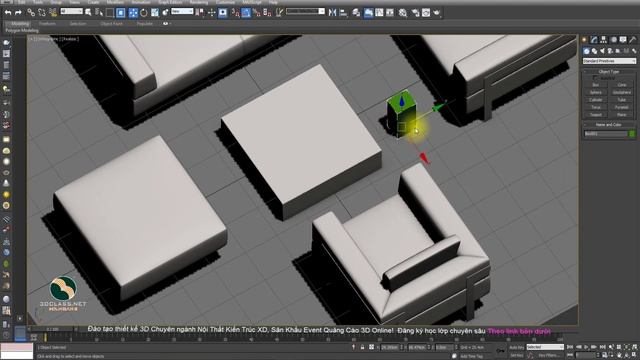Click the teapot Render Production icon
Screen dimensions: 640x360
pyautogui.click(x=437, y=13)
